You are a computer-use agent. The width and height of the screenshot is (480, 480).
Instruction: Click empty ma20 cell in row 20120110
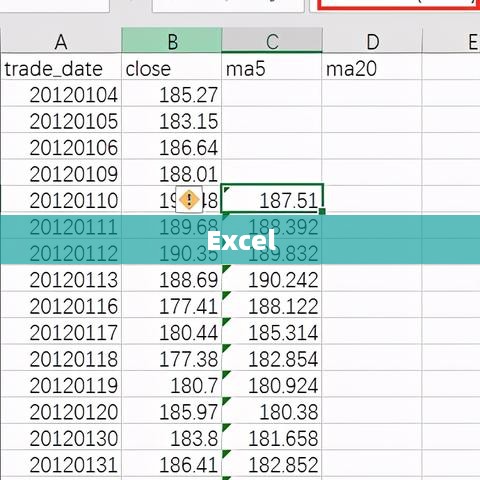pos(372,200)
